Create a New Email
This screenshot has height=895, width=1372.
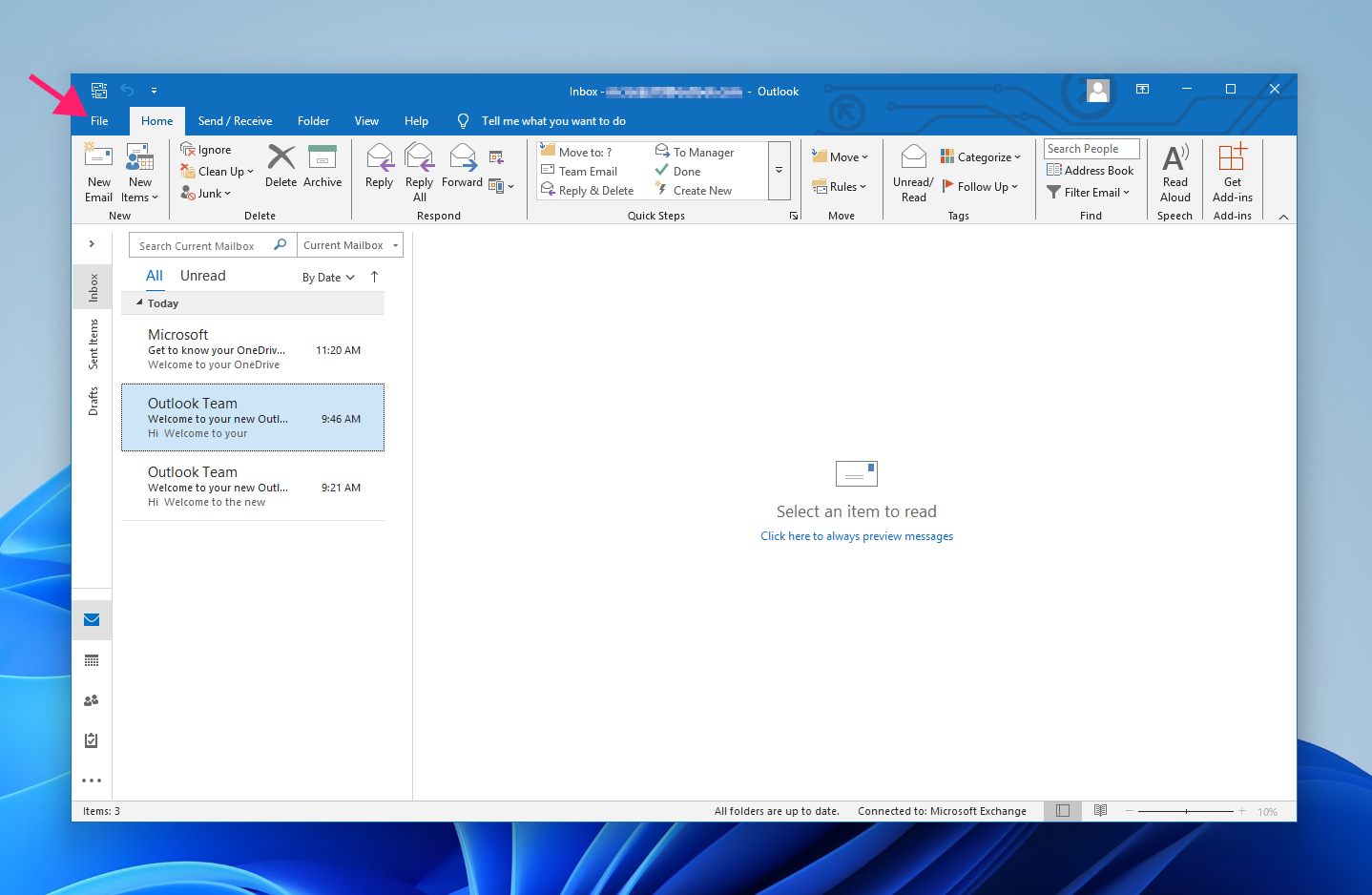point(99,173)
